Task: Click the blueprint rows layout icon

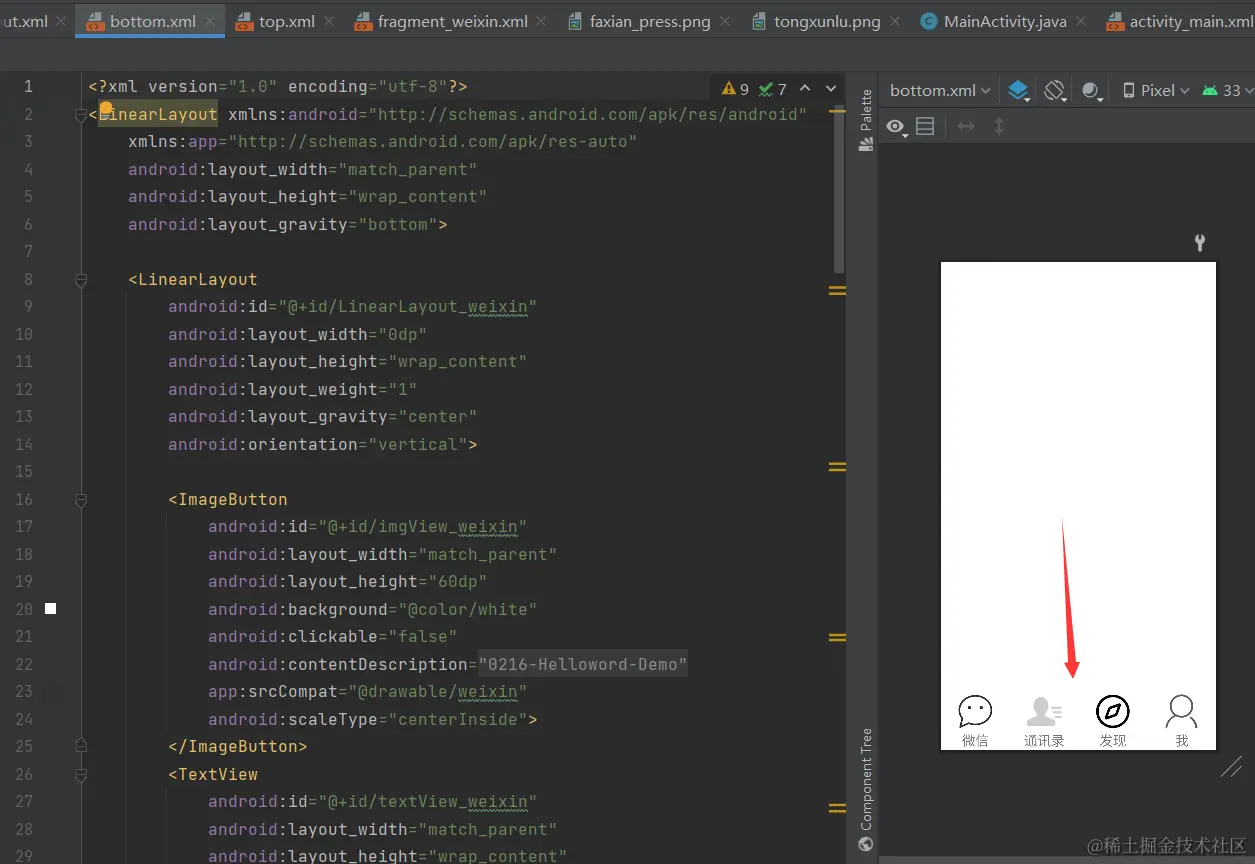Action: (925, 127)
